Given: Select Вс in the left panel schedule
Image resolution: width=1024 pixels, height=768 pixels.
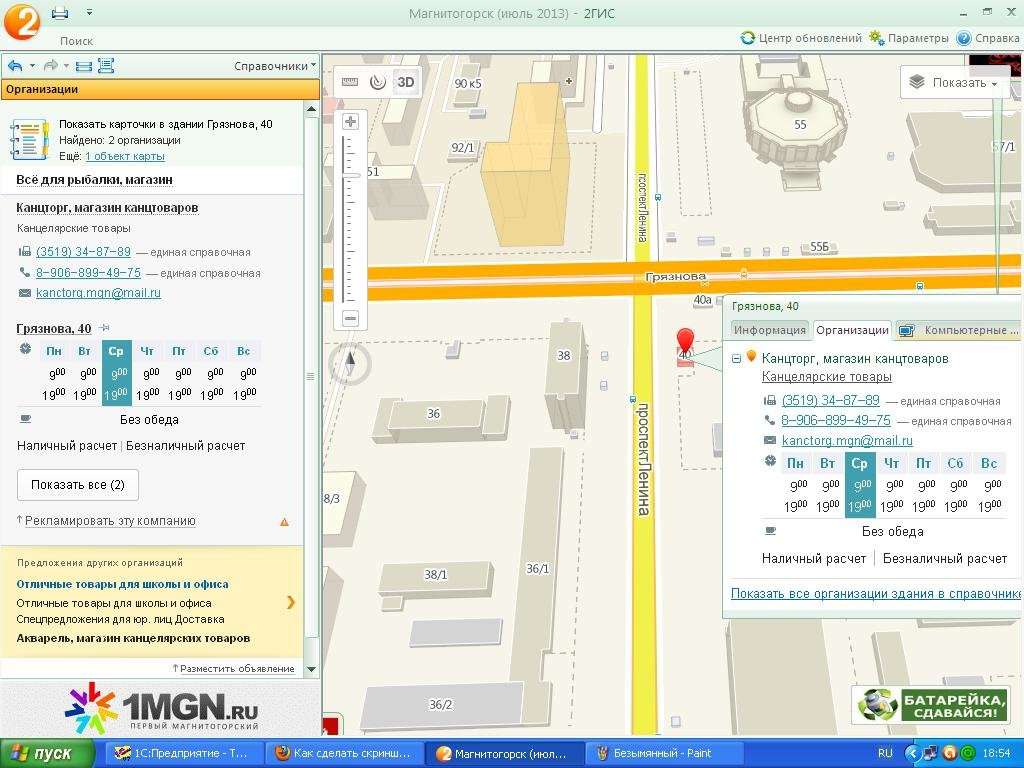Looking at the screenshot, I should click(244, 351).
